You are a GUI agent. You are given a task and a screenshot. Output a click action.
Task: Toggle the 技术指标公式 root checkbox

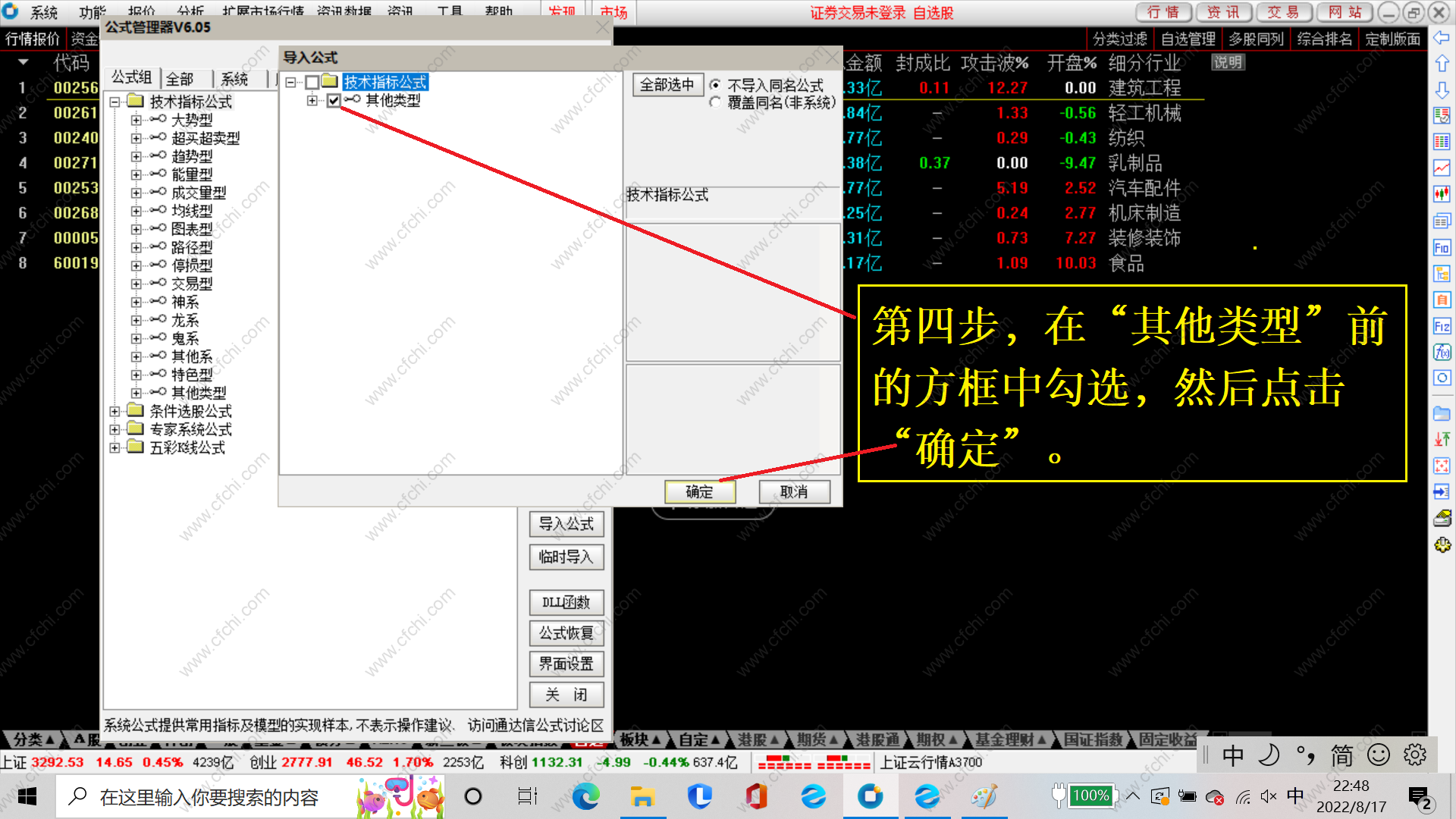pos(312,82)
